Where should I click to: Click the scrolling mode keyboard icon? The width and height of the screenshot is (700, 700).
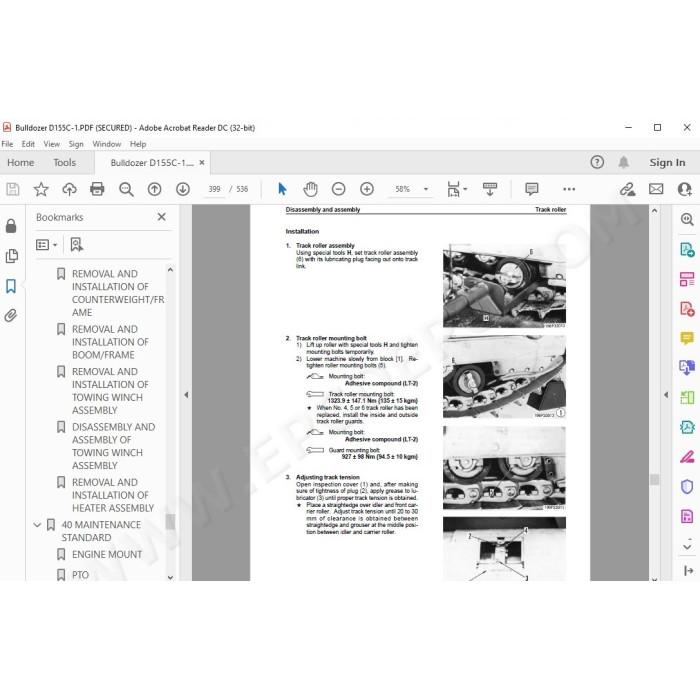[x=490, y=189]
